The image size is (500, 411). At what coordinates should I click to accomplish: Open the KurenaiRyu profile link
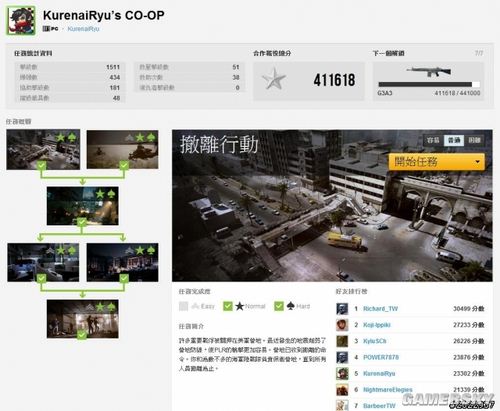[x=83, y=29]
